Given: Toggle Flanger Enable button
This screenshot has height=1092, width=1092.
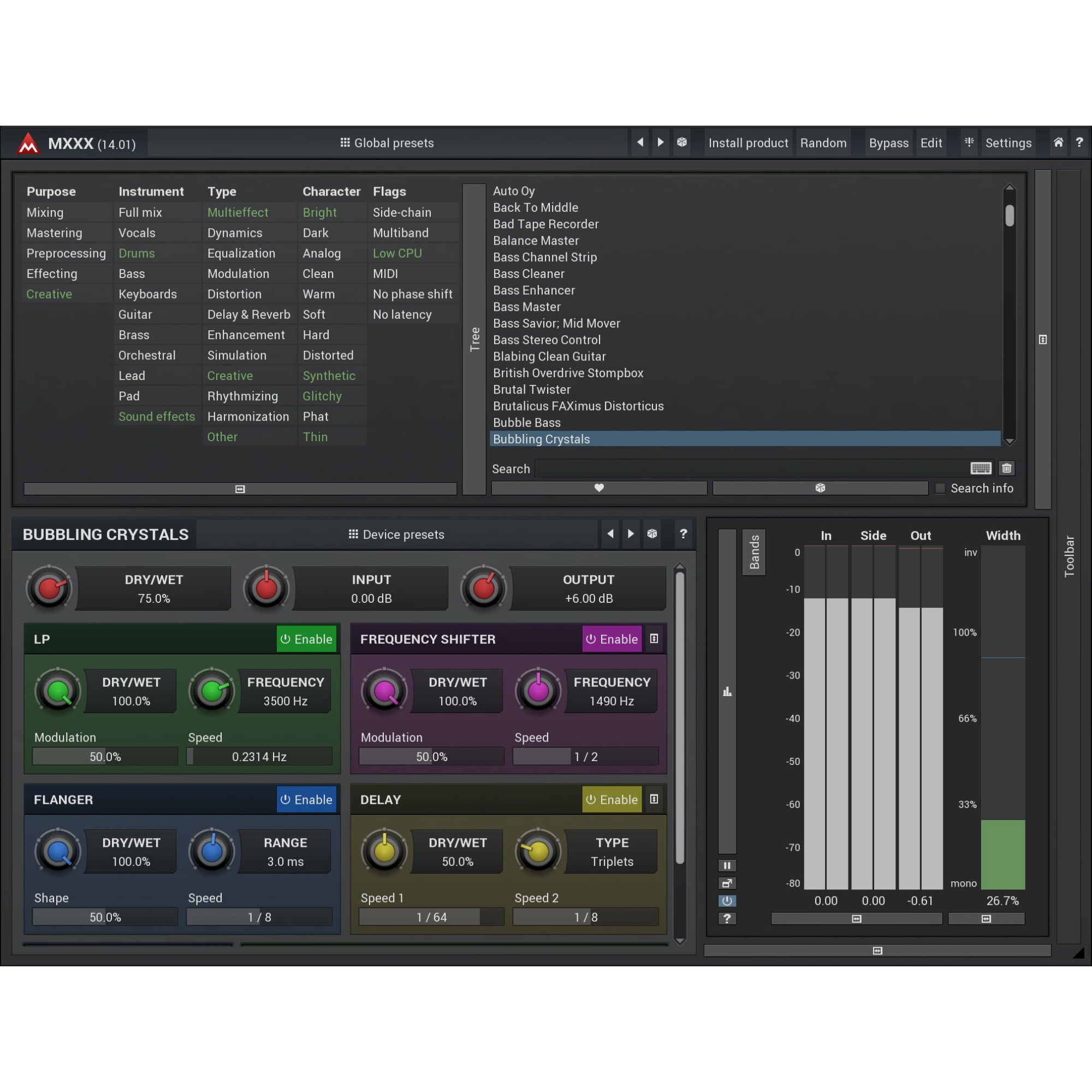Looking at the screenshot, I should coord(306,799).
